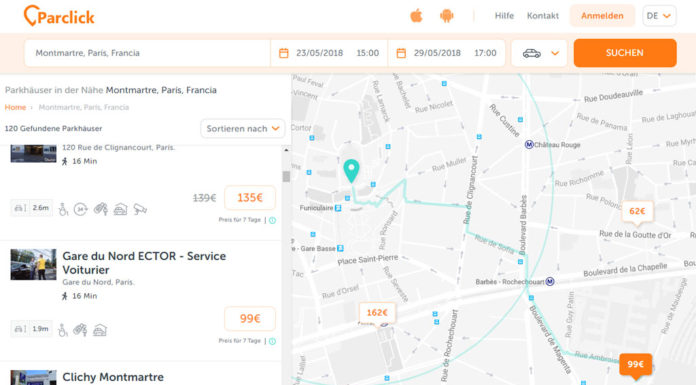The height and width of the screenshot is (385, 696).
Task: Click the Parclick logo
Action: (x=59, y=16)
